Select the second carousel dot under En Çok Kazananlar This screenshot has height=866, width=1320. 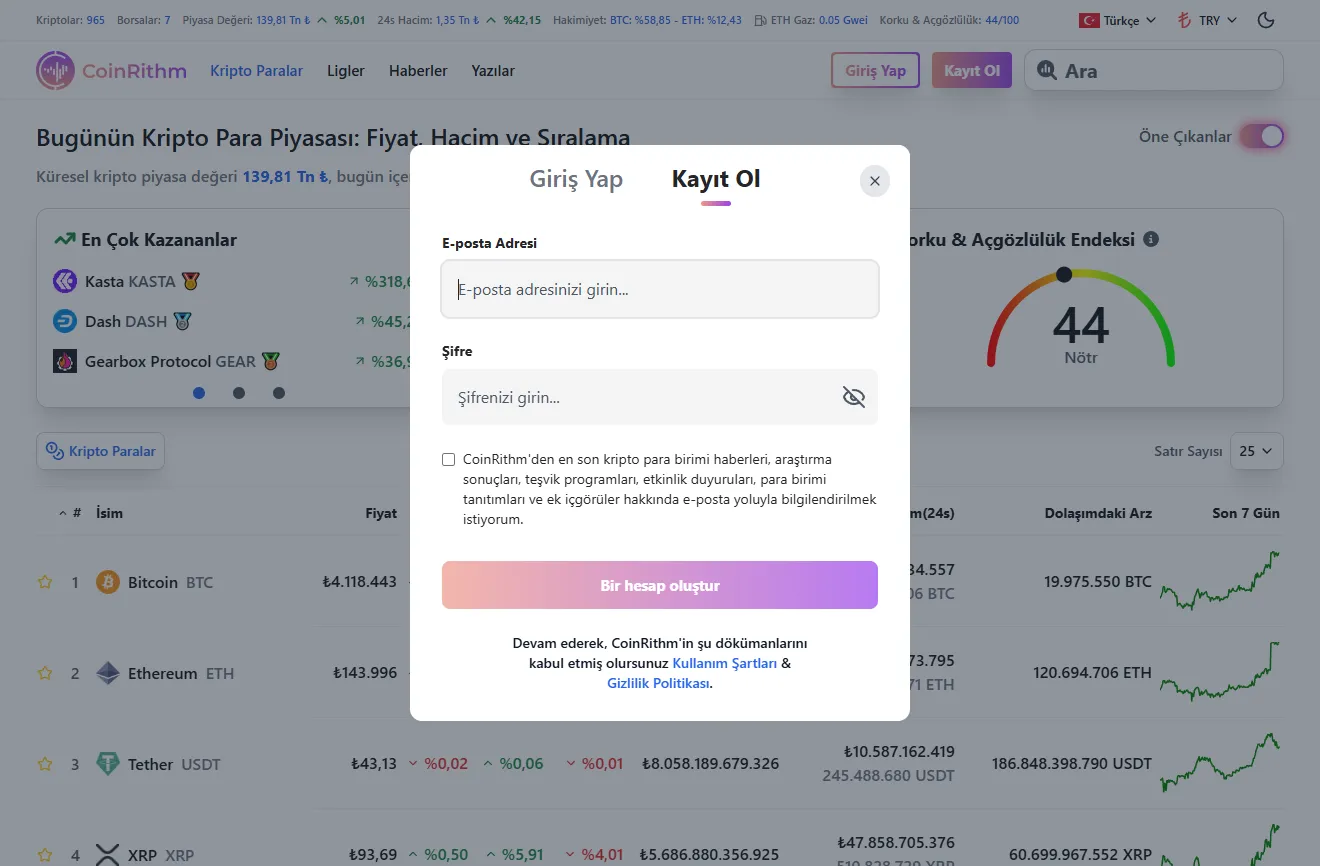(239, 393)
